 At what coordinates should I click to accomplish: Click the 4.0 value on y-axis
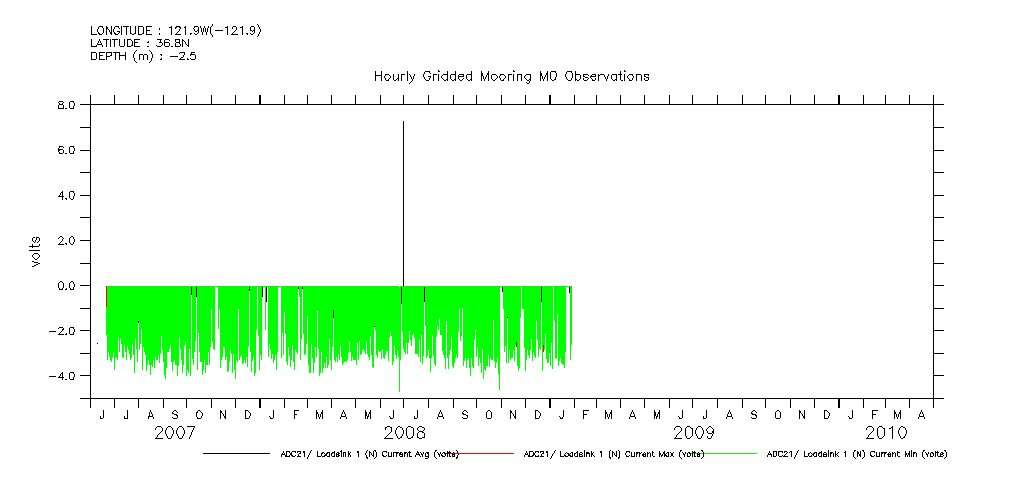[65, 195]
